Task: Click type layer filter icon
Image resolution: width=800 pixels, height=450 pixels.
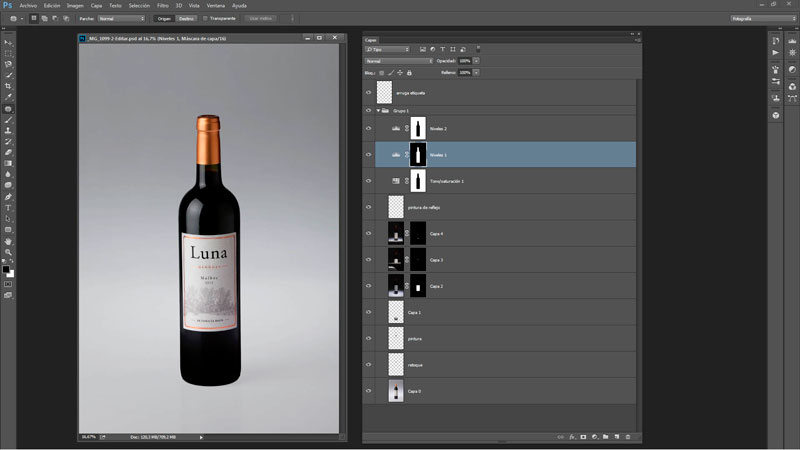Action: pos(442,49)
